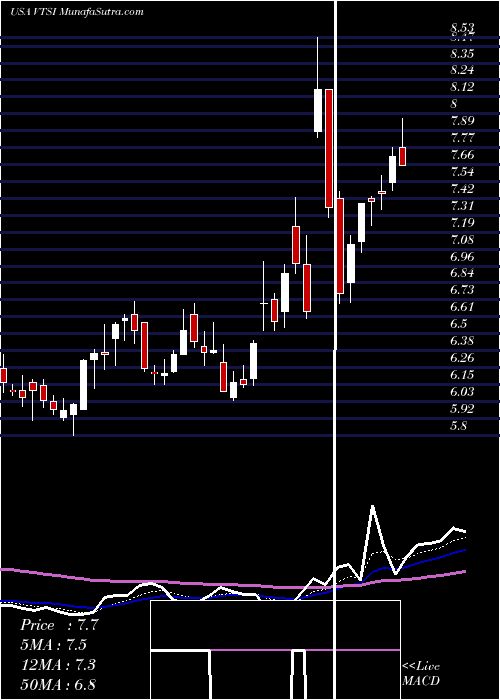Image resolution: width=500 pixels, height=700 pixels.
Task: Click the 6.03 price axis label
Action: (462, 392)
